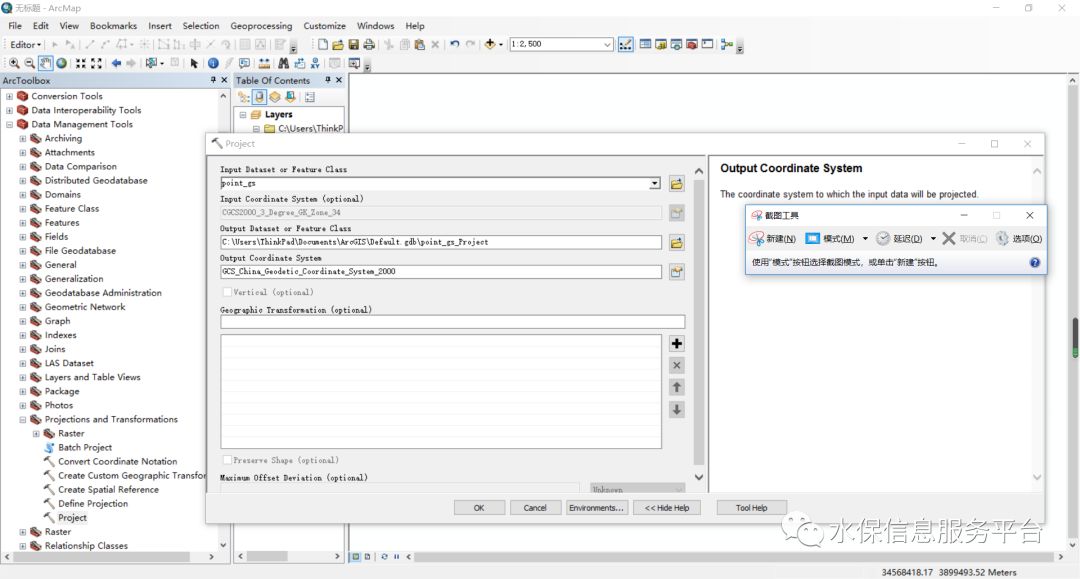The width and height of the screenshot is (1080, 579).
Task: Add geographic transformation with plus button
Action: (x=676, y=344)
